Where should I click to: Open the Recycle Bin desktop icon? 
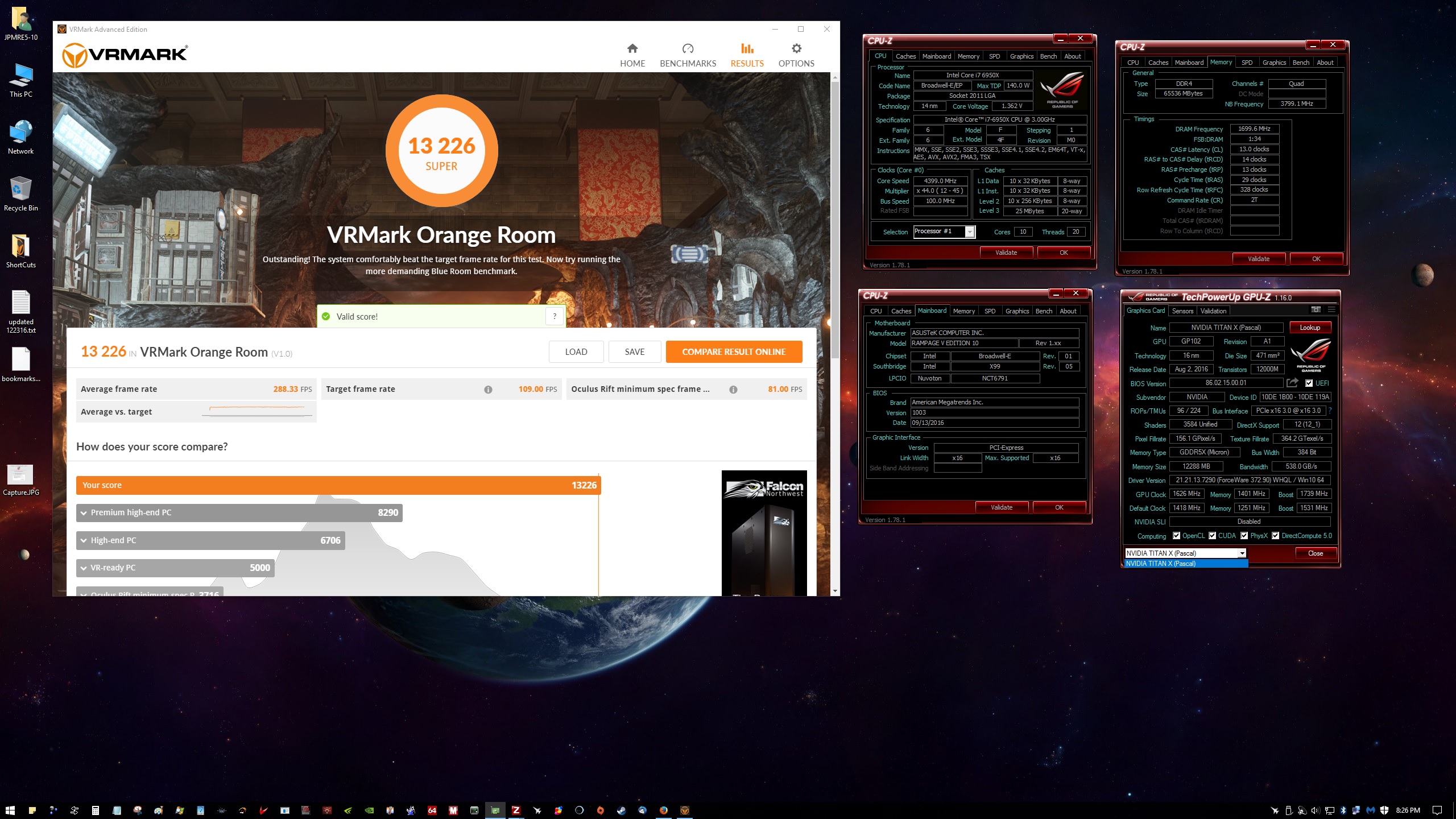(x=21, y=195)
